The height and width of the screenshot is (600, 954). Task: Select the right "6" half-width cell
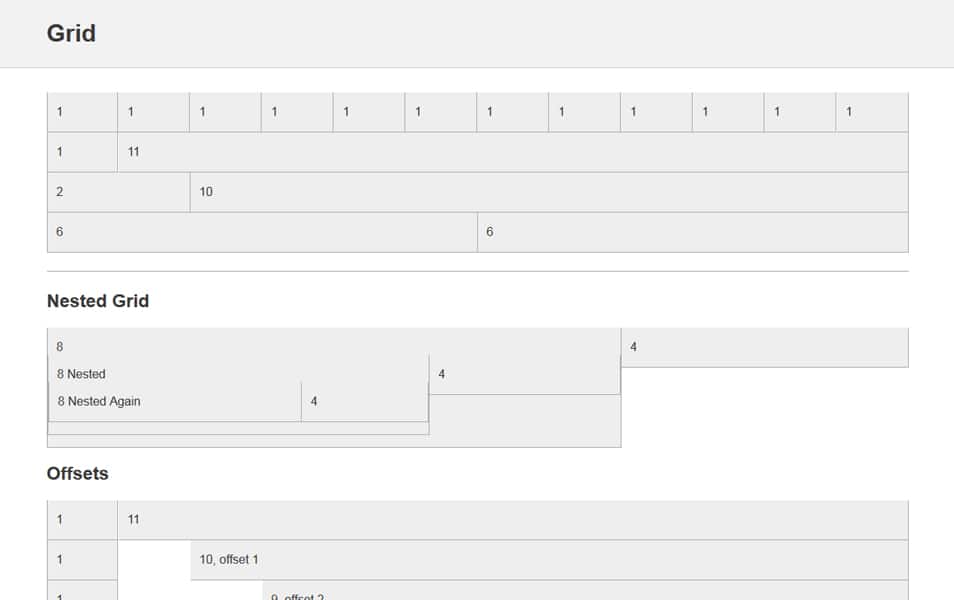[x=692, y=232]
